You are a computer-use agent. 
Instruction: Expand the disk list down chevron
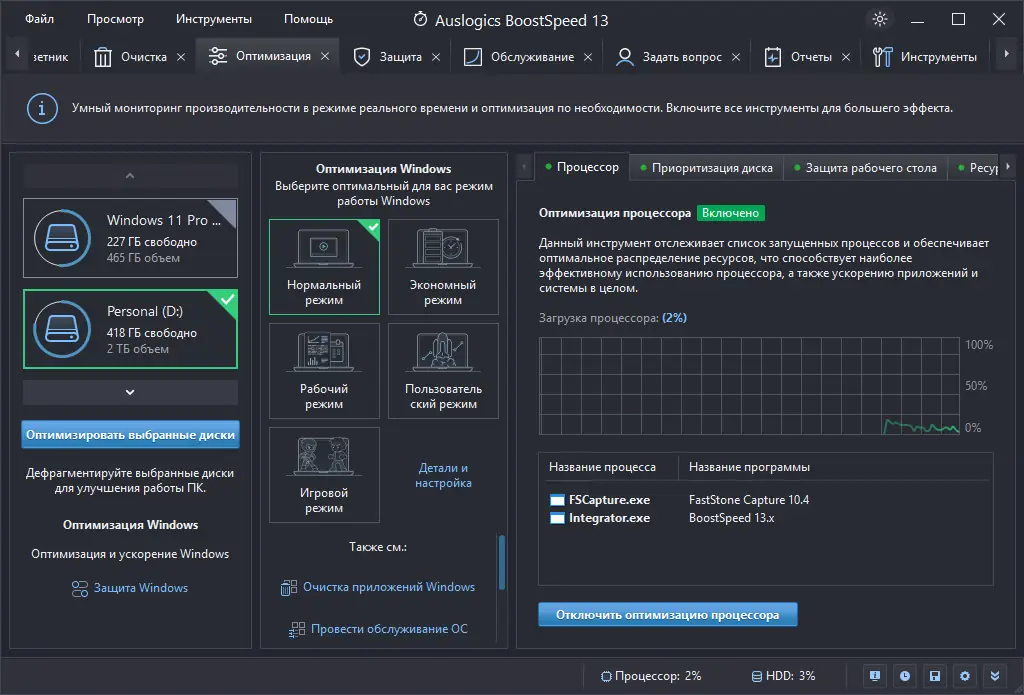(x=130, y=392)
